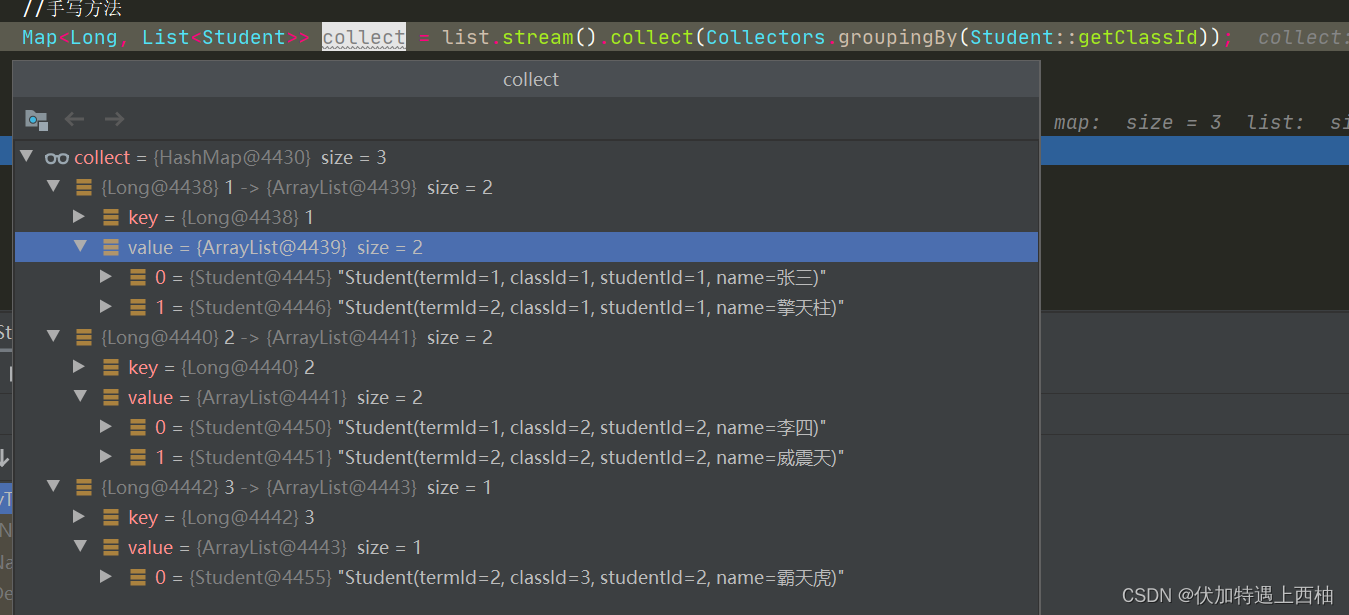Viewport: 1349px width, 615px height.
Task: Click the glasses watch icon beside collect
Action: (x=57, y=158)
